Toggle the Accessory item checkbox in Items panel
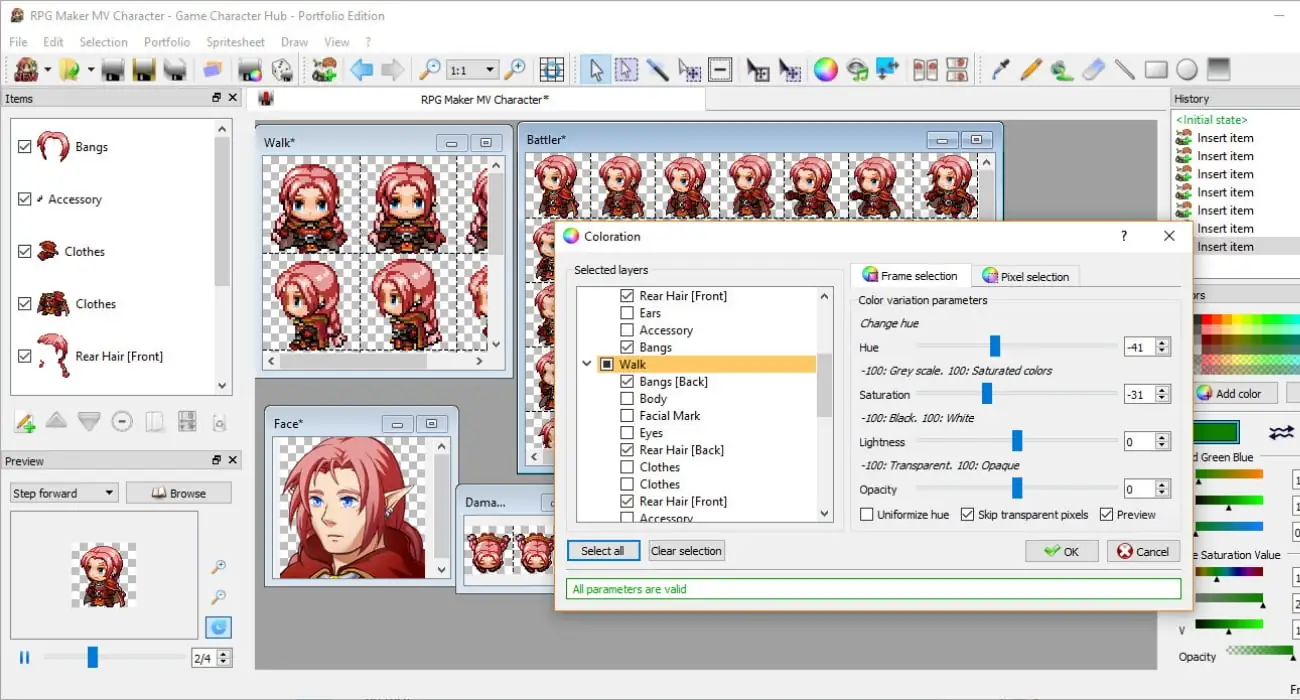1300x700 pixels. (x=25, y=199)
